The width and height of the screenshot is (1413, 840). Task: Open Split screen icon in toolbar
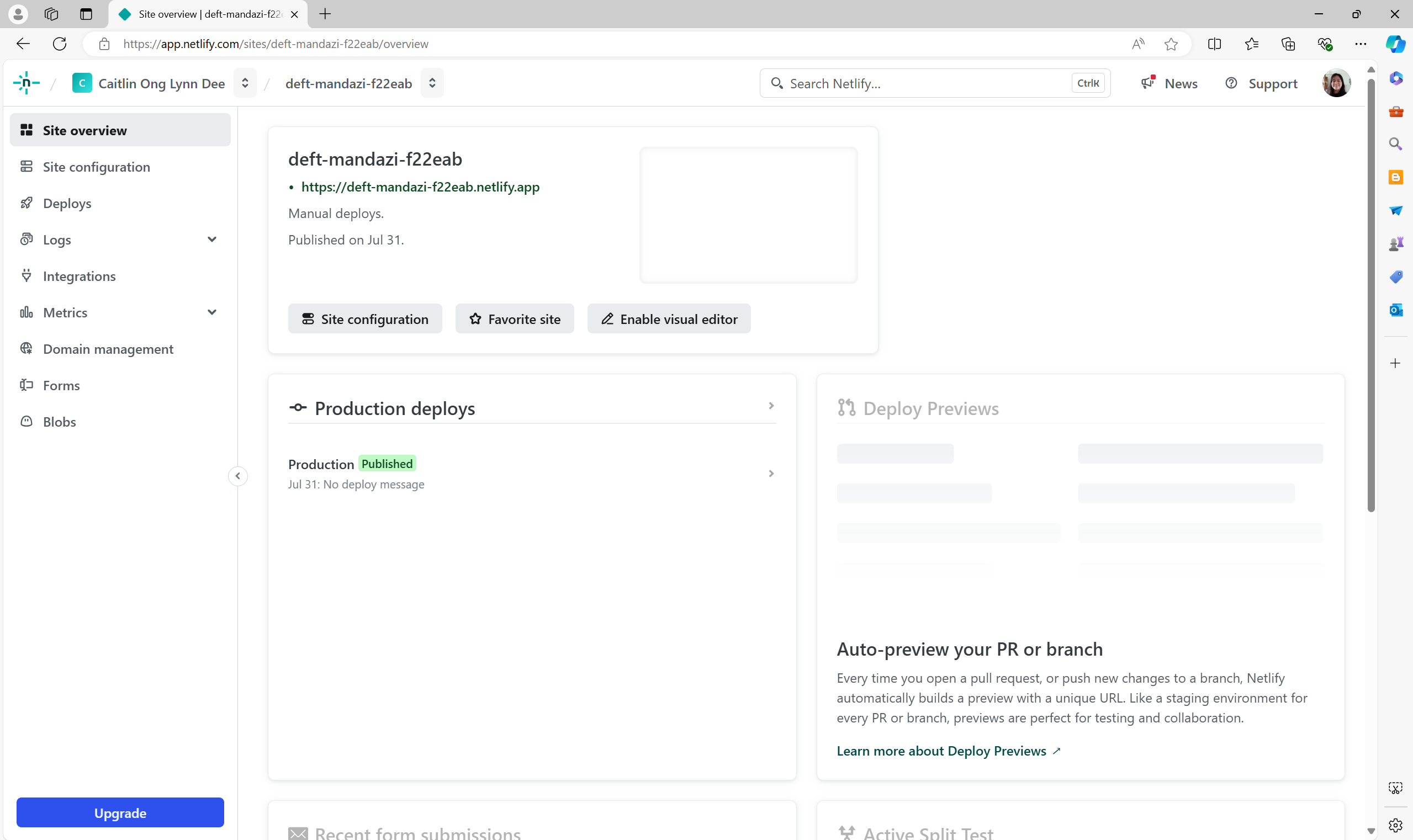coord(1214,44)
